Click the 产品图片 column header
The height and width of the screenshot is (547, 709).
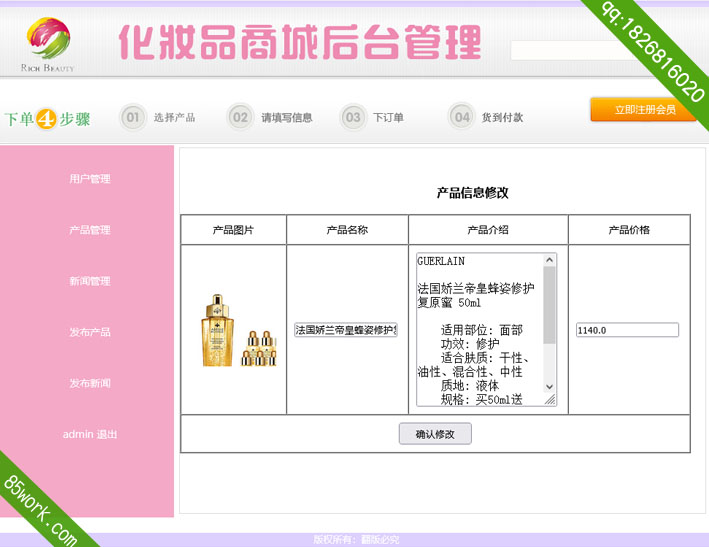tap(233, 230)
